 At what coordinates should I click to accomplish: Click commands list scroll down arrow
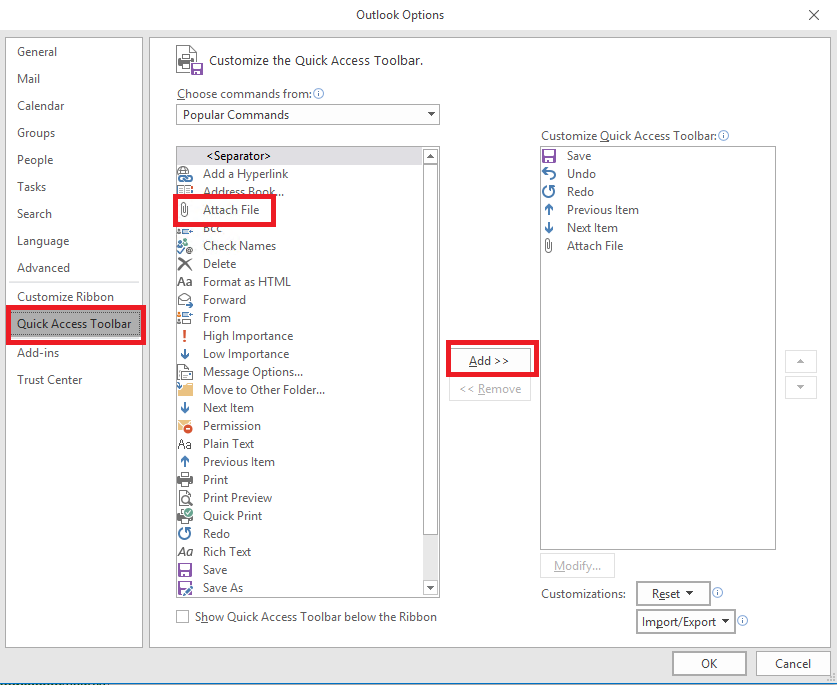pos(431,588)
